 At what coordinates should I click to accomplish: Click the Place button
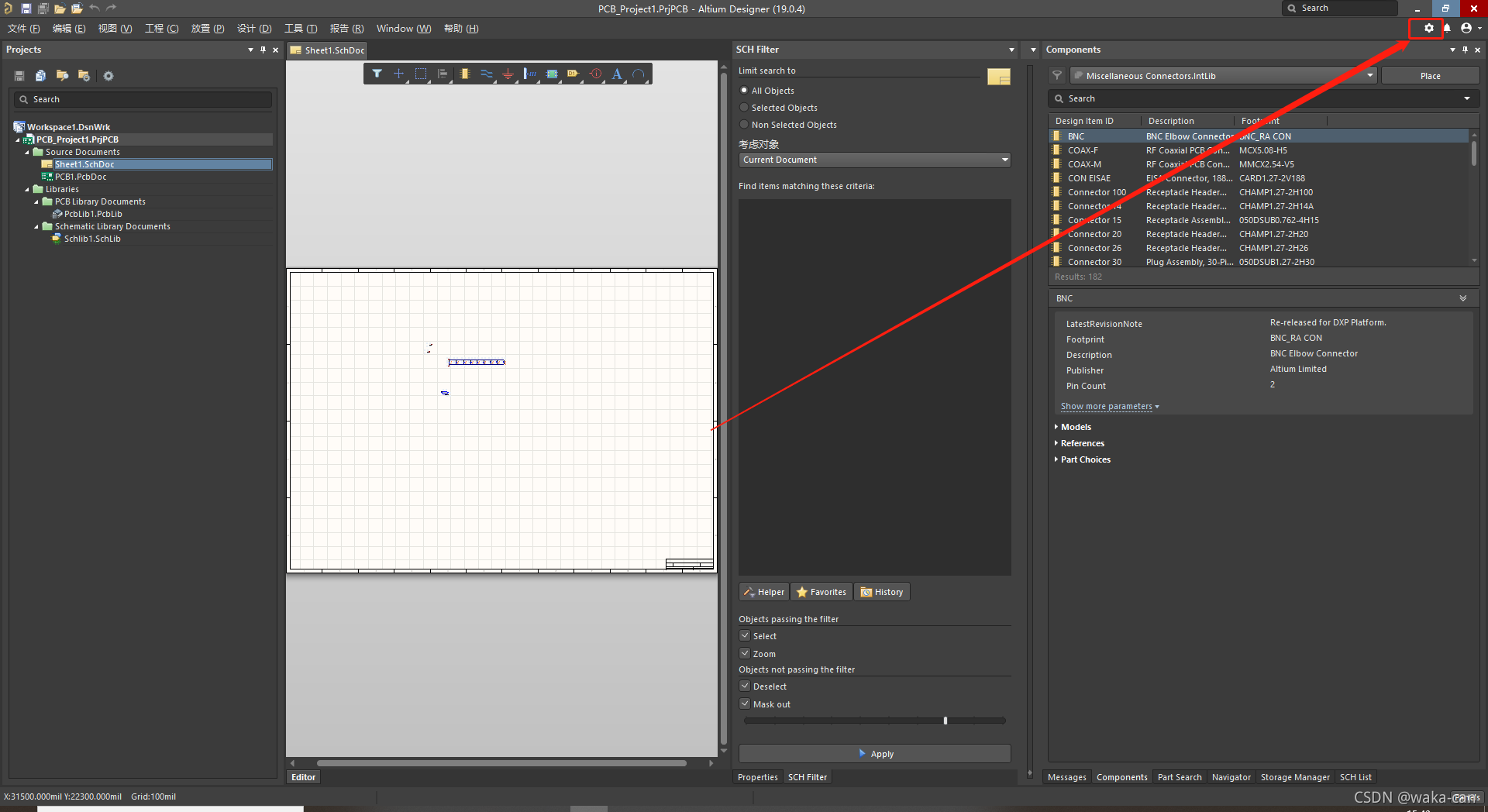tap(1430, 75)
